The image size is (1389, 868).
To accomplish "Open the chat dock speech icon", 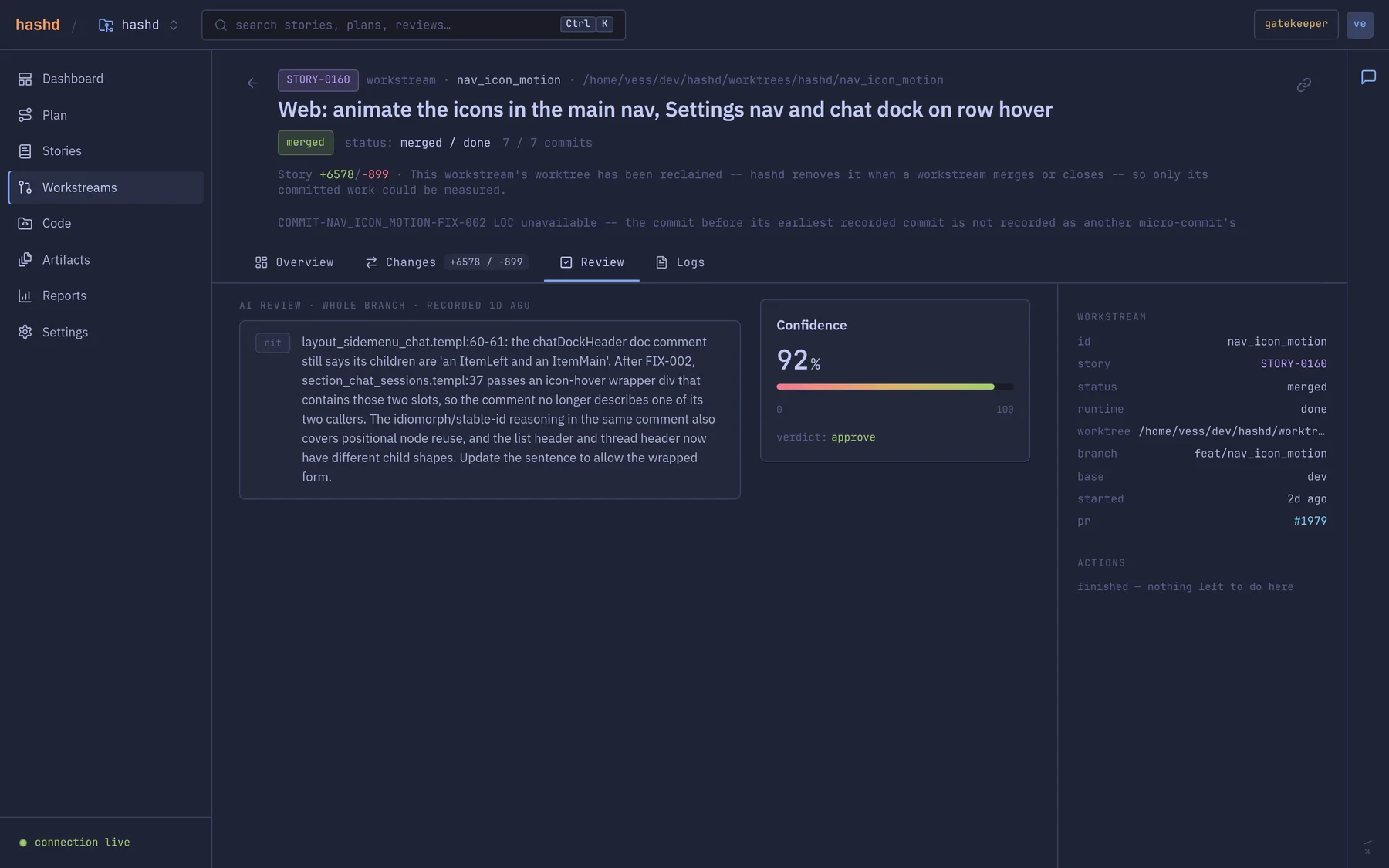I will point(1368,77).
